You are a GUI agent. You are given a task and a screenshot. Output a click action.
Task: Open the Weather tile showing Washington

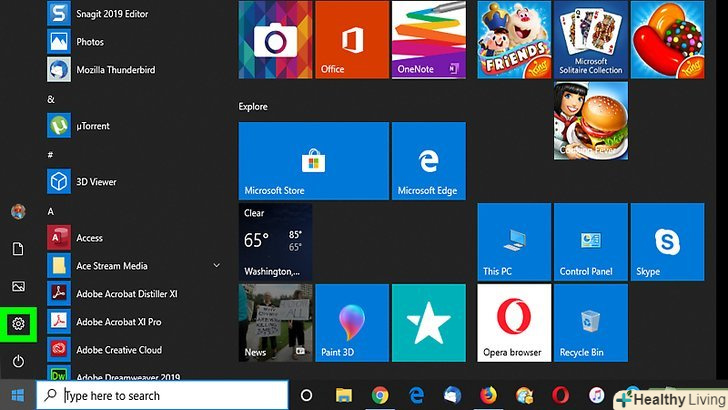pos(275,241)
